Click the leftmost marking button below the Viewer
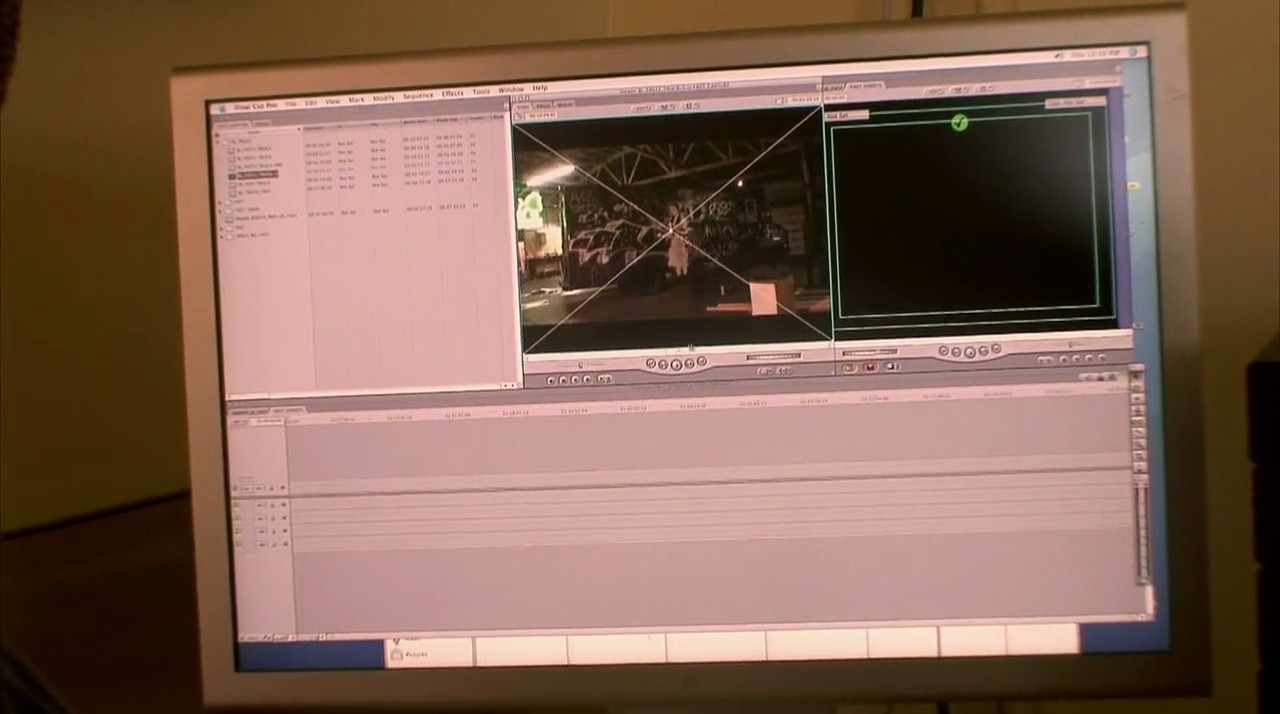The image size is (1280, 714). 552,380
